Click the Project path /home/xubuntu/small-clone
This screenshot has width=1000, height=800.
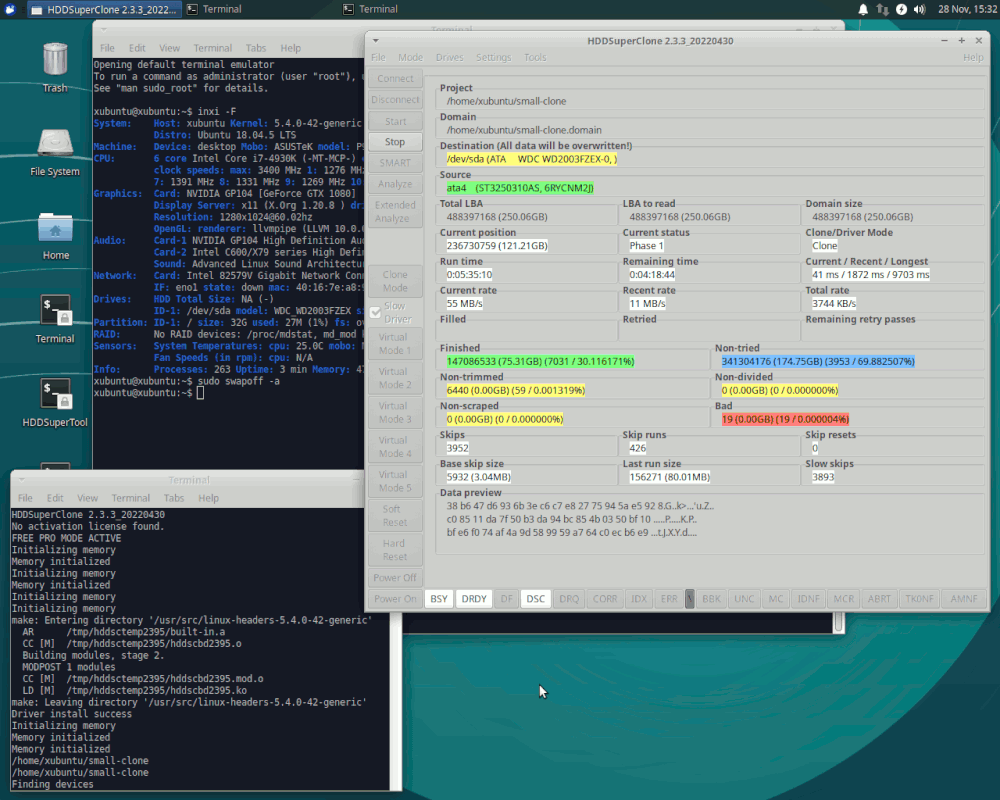[506, 101]
